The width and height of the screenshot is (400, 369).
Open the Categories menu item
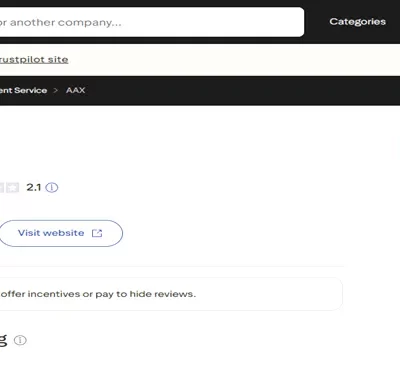pos(358,22)
